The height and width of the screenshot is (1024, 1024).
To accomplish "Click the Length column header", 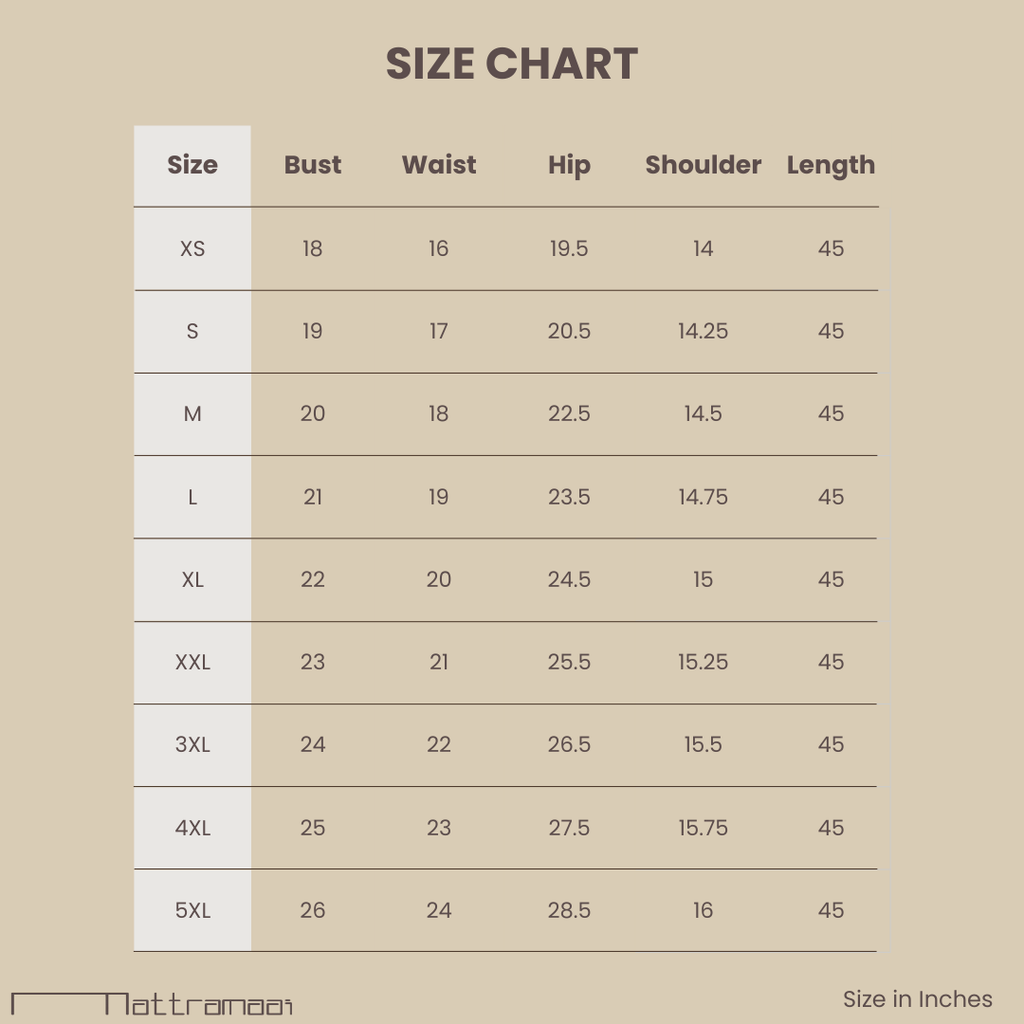I will click(830, 166).
